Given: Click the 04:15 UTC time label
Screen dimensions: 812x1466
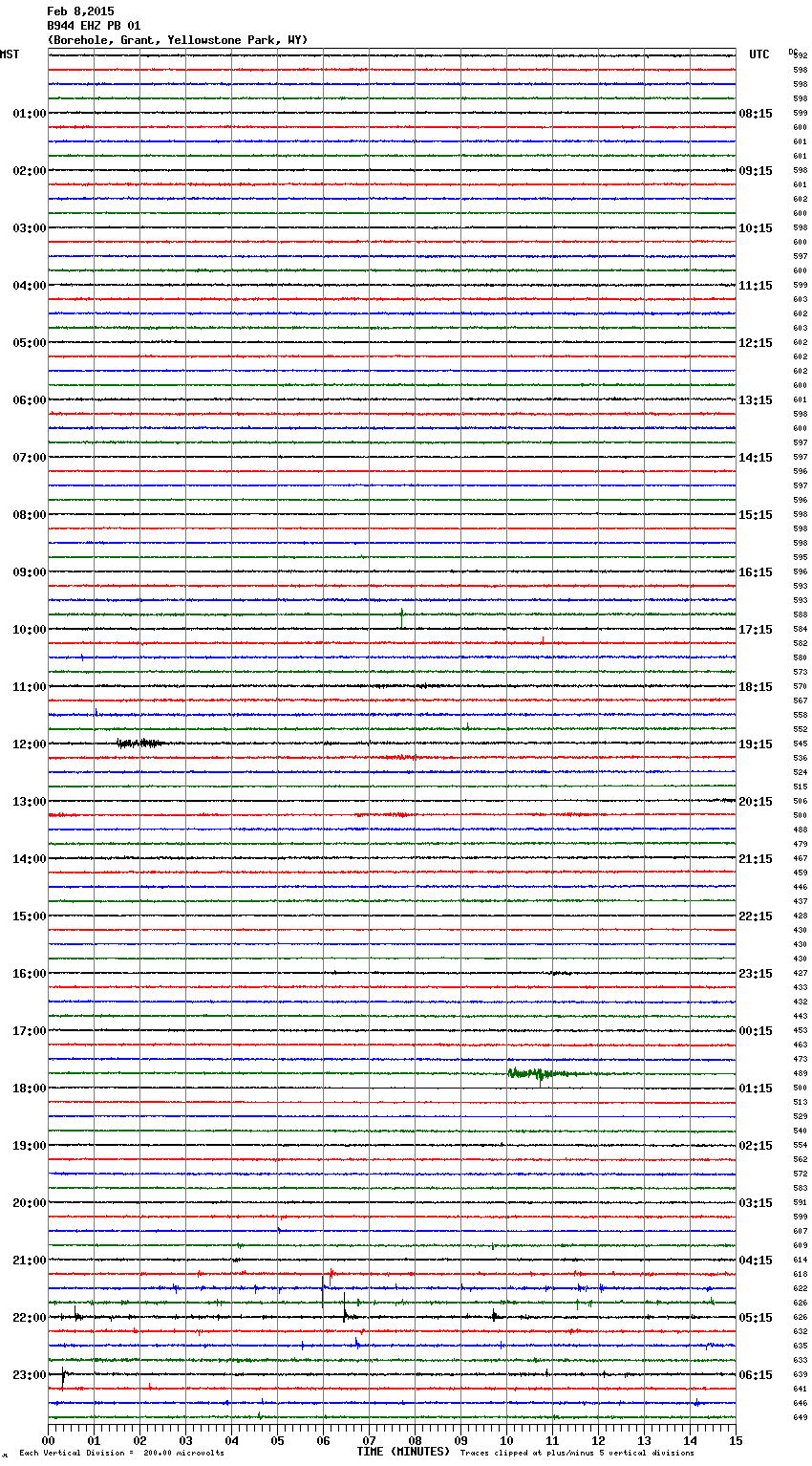Looking at the screenshot, I should 756,1261.
